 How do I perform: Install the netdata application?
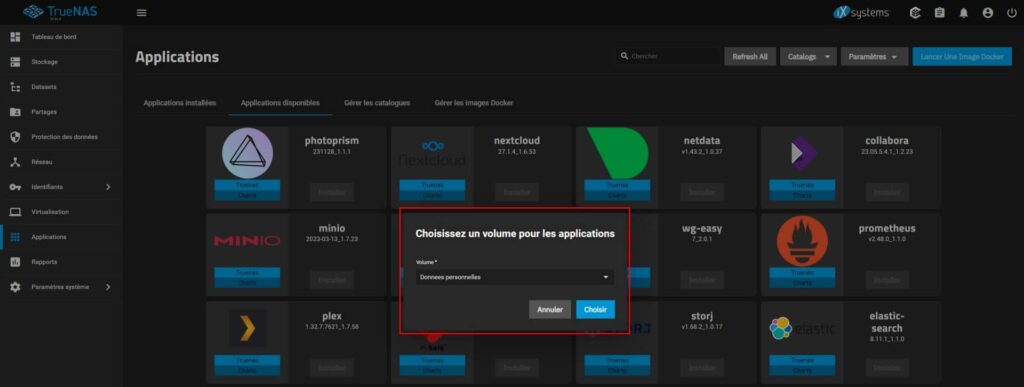pyautogui.click(x=702, y=192)
